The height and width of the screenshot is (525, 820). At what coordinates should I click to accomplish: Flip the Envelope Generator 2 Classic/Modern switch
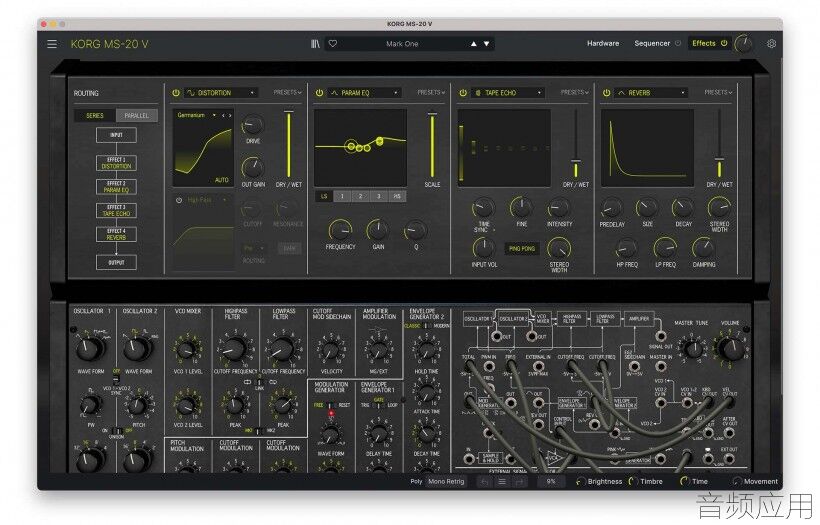pos(427,326)
